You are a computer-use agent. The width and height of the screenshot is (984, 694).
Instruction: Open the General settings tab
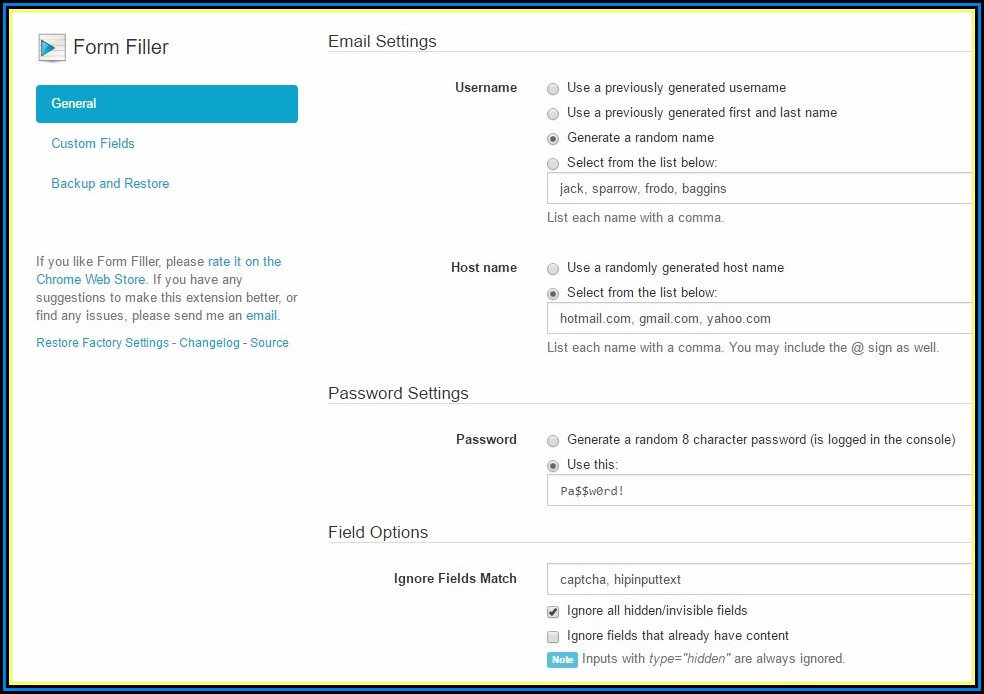point(167,104)
